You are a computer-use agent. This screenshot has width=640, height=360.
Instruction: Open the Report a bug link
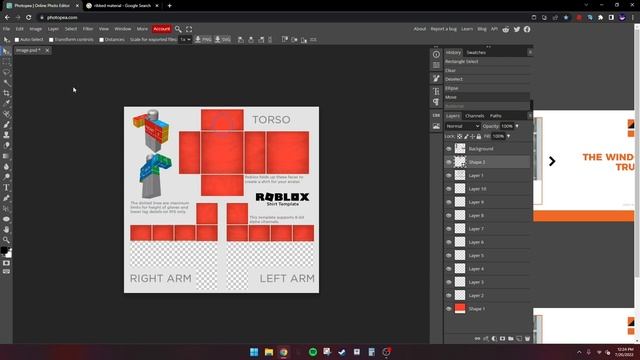pyautogui.click(x=443, y=29)
